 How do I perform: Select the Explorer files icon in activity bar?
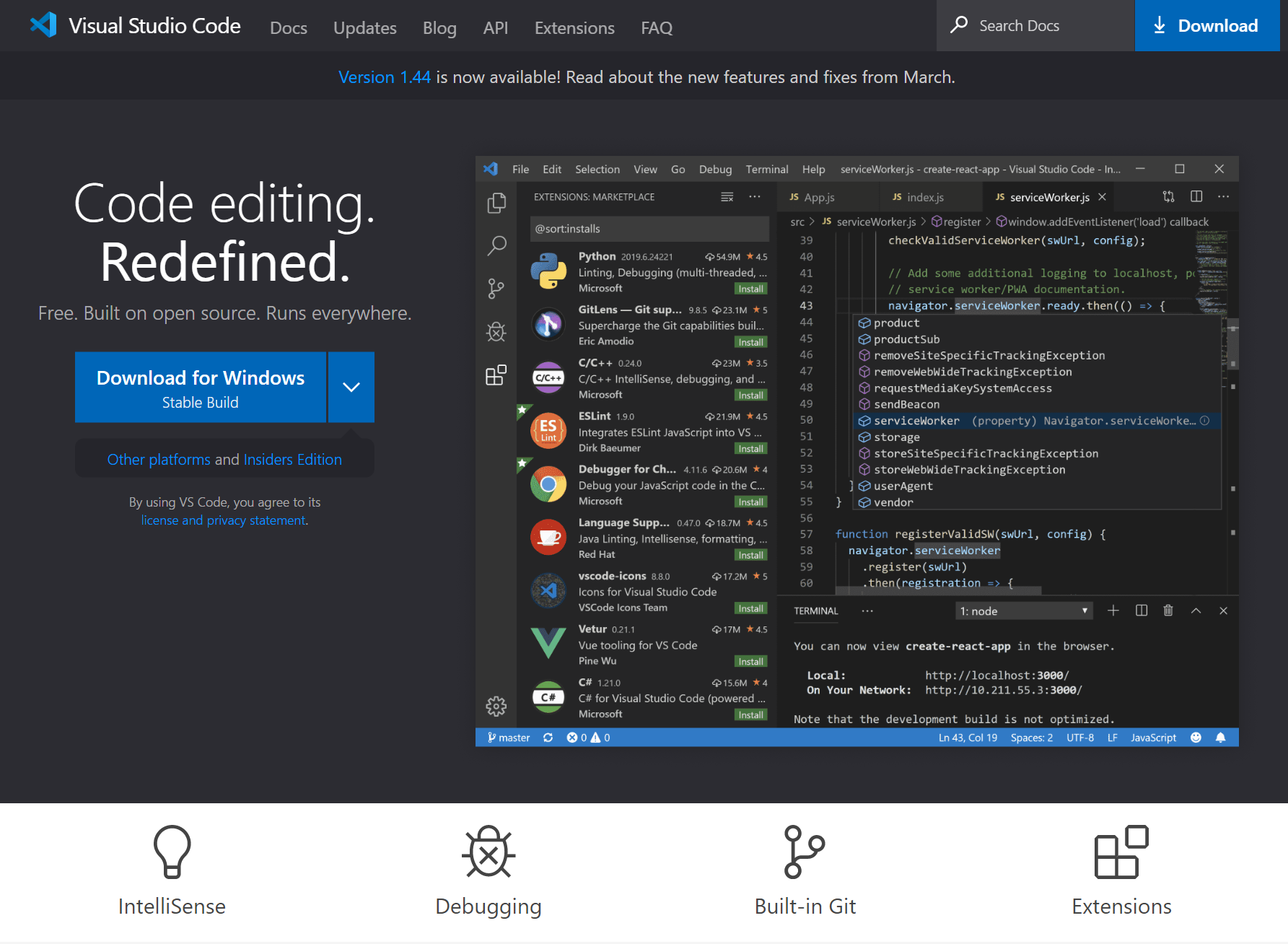coord(496,204)
